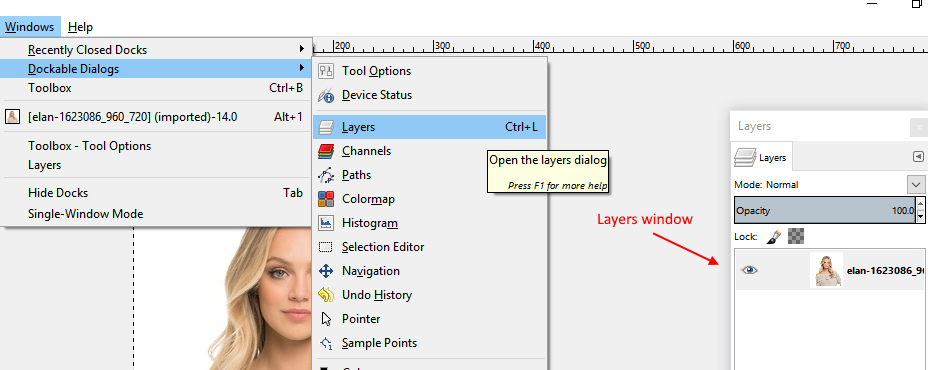Click the Histogram icon in submenu
The height and width of the screenshot is (370, 928).
(x=326, y=223)
